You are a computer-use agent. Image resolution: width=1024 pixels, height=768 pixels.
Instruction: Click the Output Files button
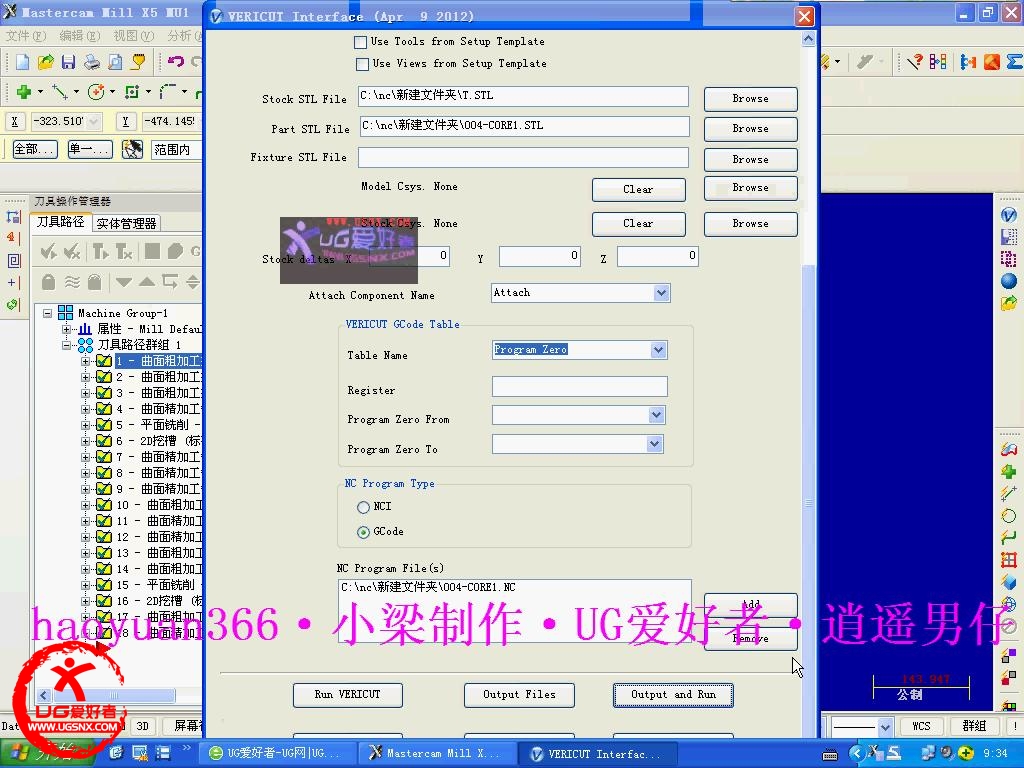[519, 695]
